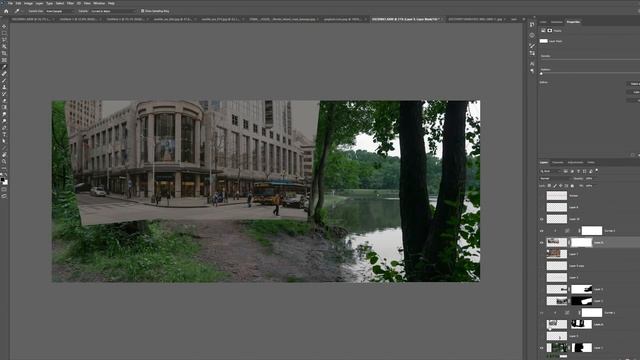
Task: Toggle lock image pixels in Layers panel
Action: [555, 186]
